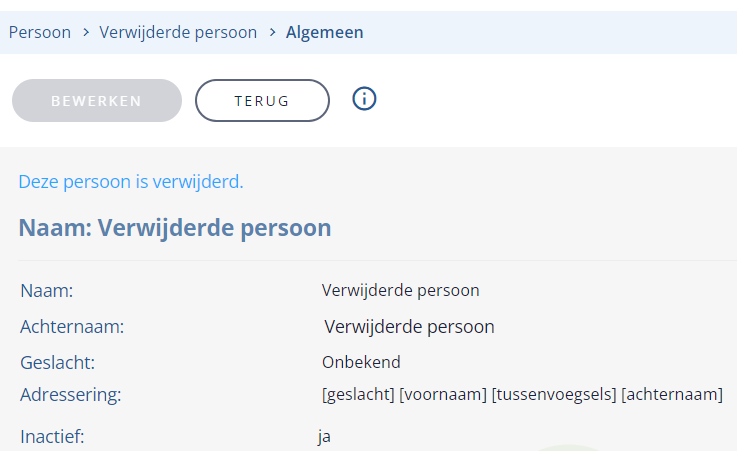Select the Adressering field label

[71, 395]
